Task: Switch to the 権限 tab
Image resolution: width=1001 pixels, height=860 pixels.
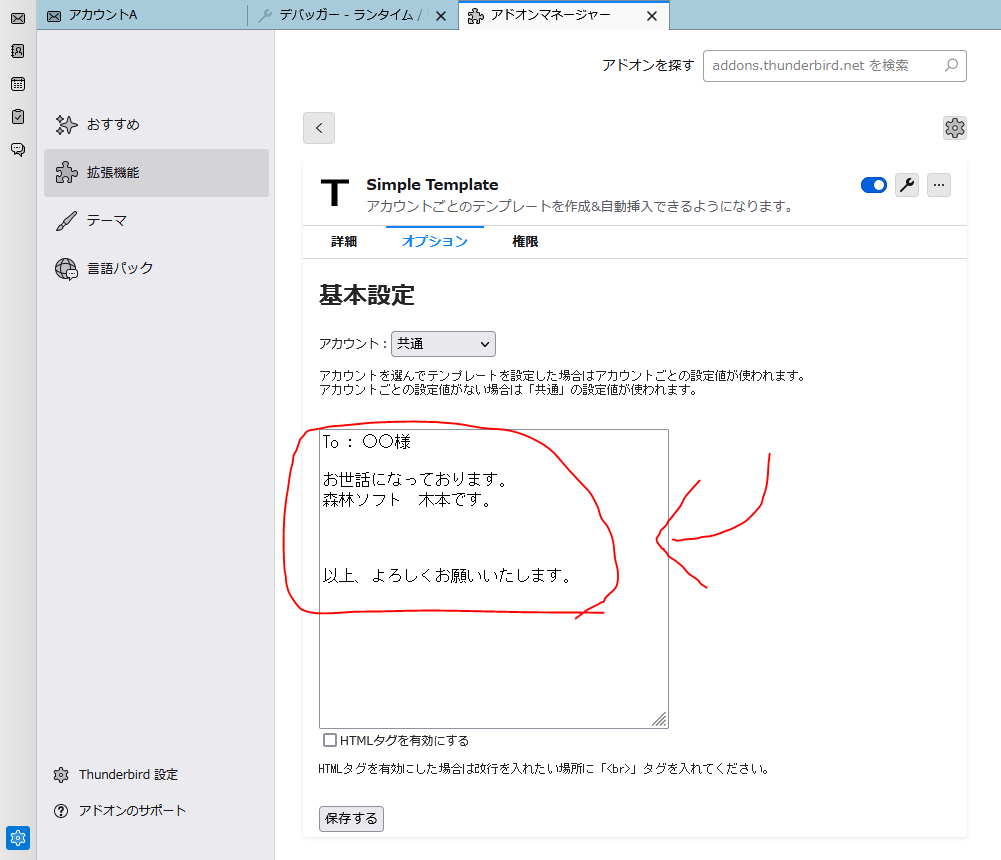Action: [x=525, y=241]
